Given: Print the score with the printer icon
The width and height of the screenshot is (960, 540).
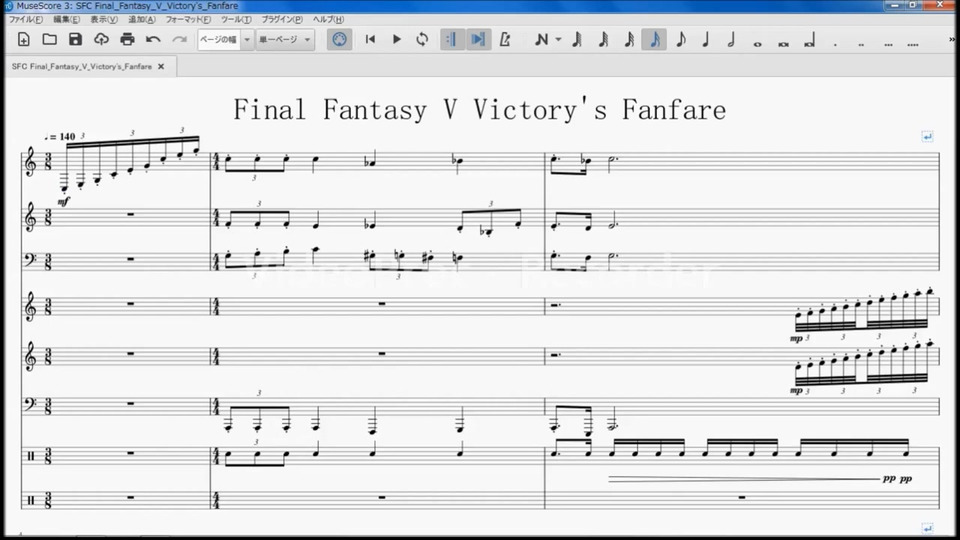Looking at the screenshot, I should 127,40.
